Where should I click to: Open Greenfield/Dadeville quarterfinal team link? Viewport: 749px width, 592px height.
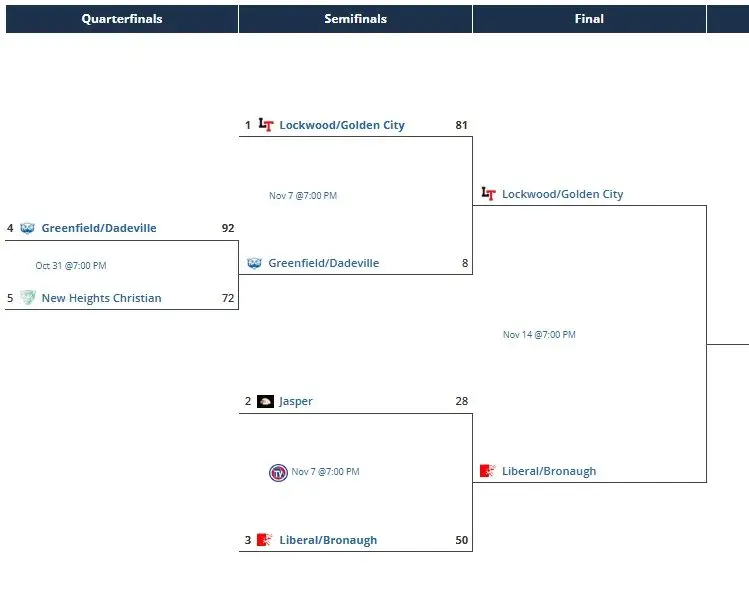tap(99, 228)
